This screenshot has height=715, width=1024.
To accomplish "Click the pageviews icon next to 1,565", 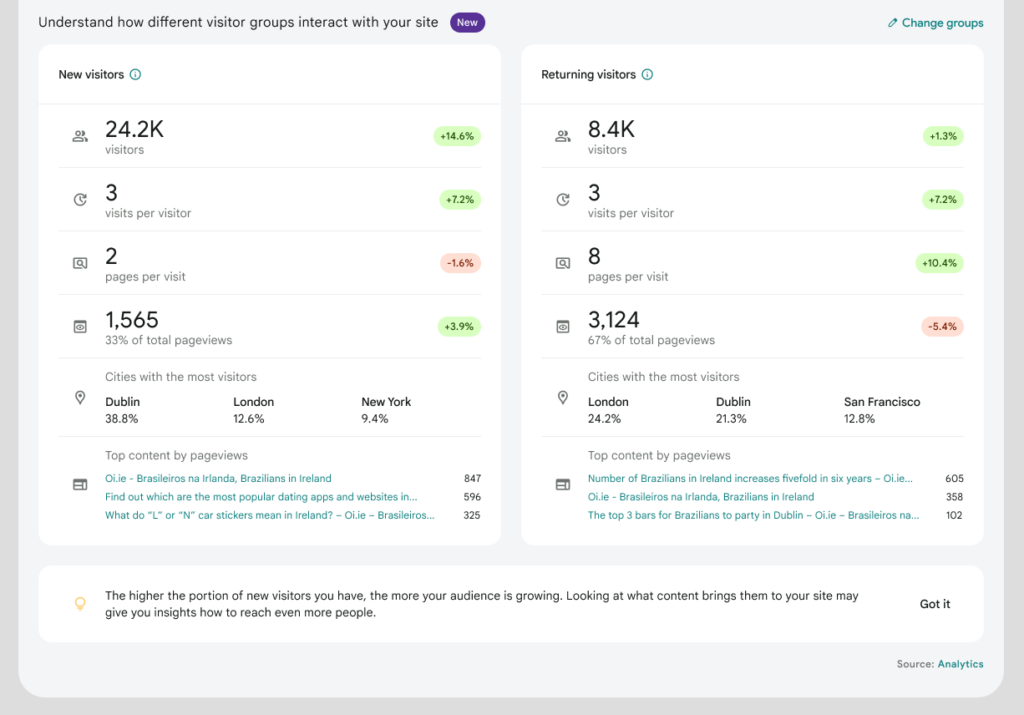I will 80,326.
